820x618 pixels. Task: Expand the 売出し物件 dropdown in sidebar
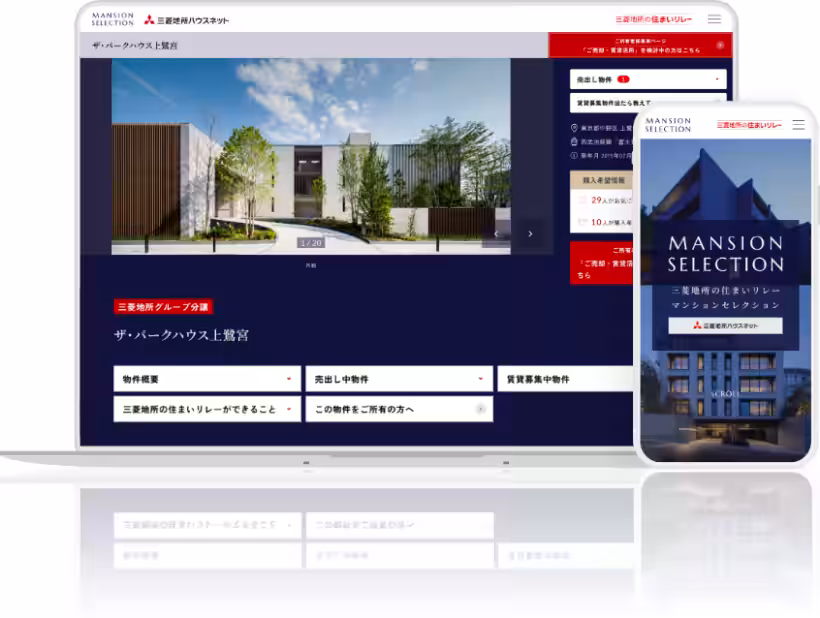point(648,79)
